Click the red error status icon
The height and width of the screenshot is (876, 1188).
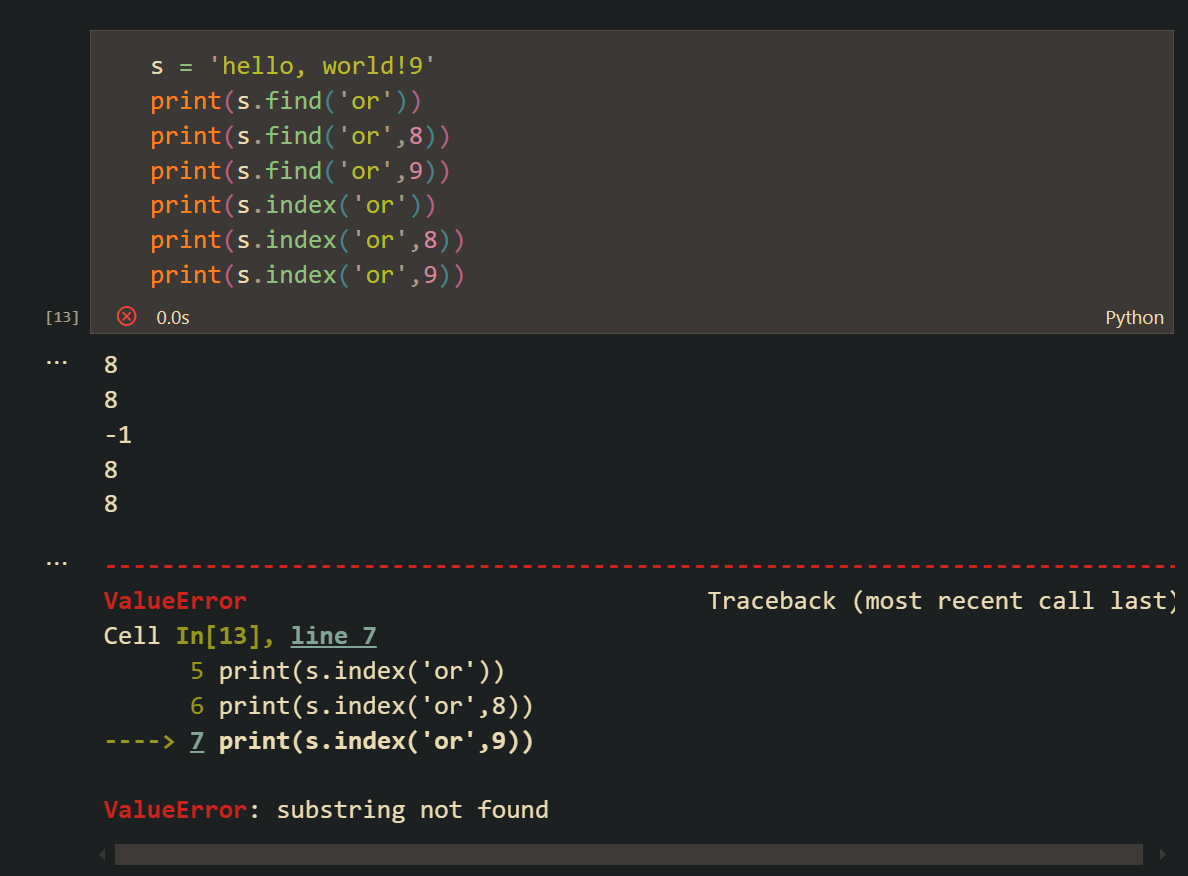(126, 317)
